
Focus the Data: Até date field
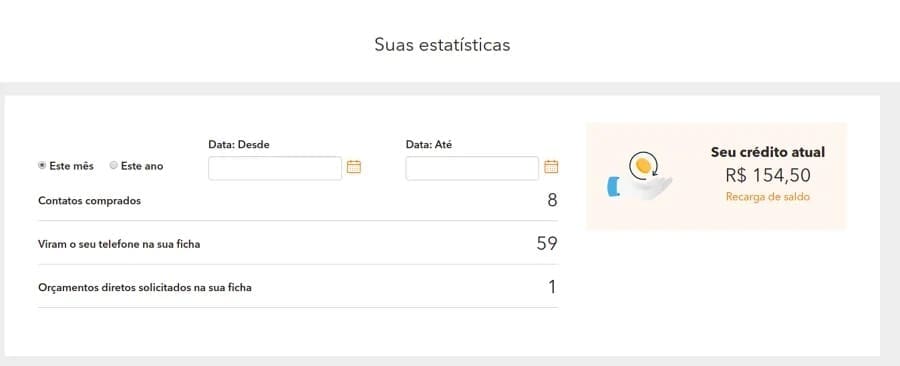[472, 168]
